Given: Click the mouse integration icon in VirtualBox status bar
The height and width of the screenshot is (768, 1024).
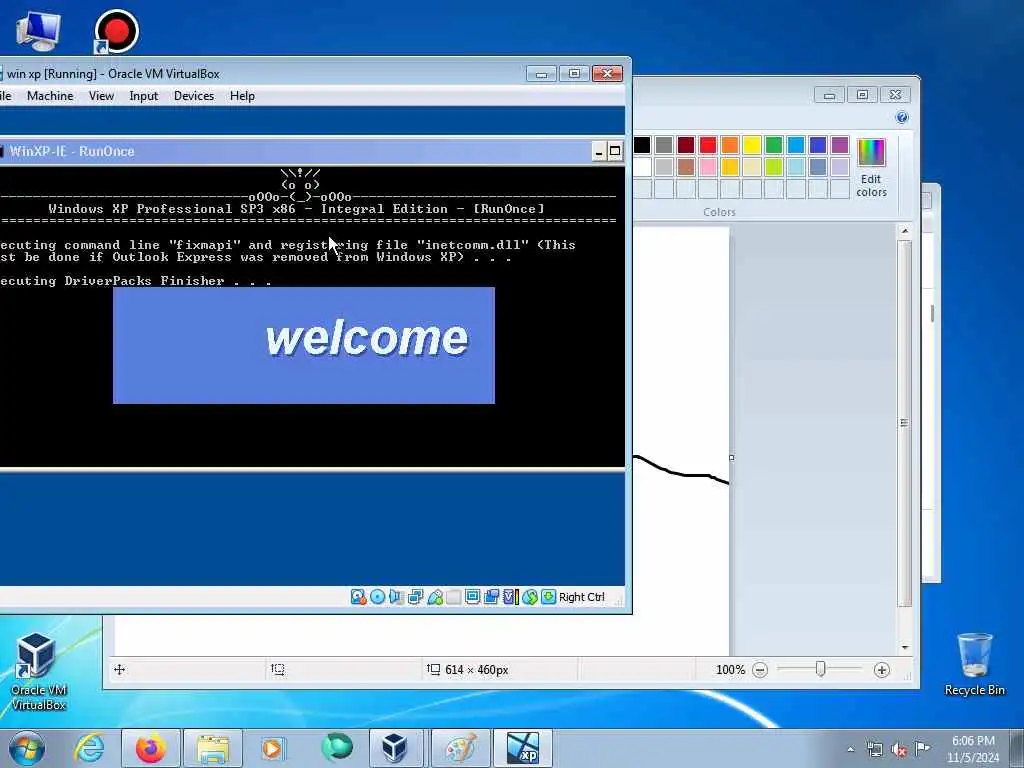Looking at the screenshot, I should pos(530,597).
